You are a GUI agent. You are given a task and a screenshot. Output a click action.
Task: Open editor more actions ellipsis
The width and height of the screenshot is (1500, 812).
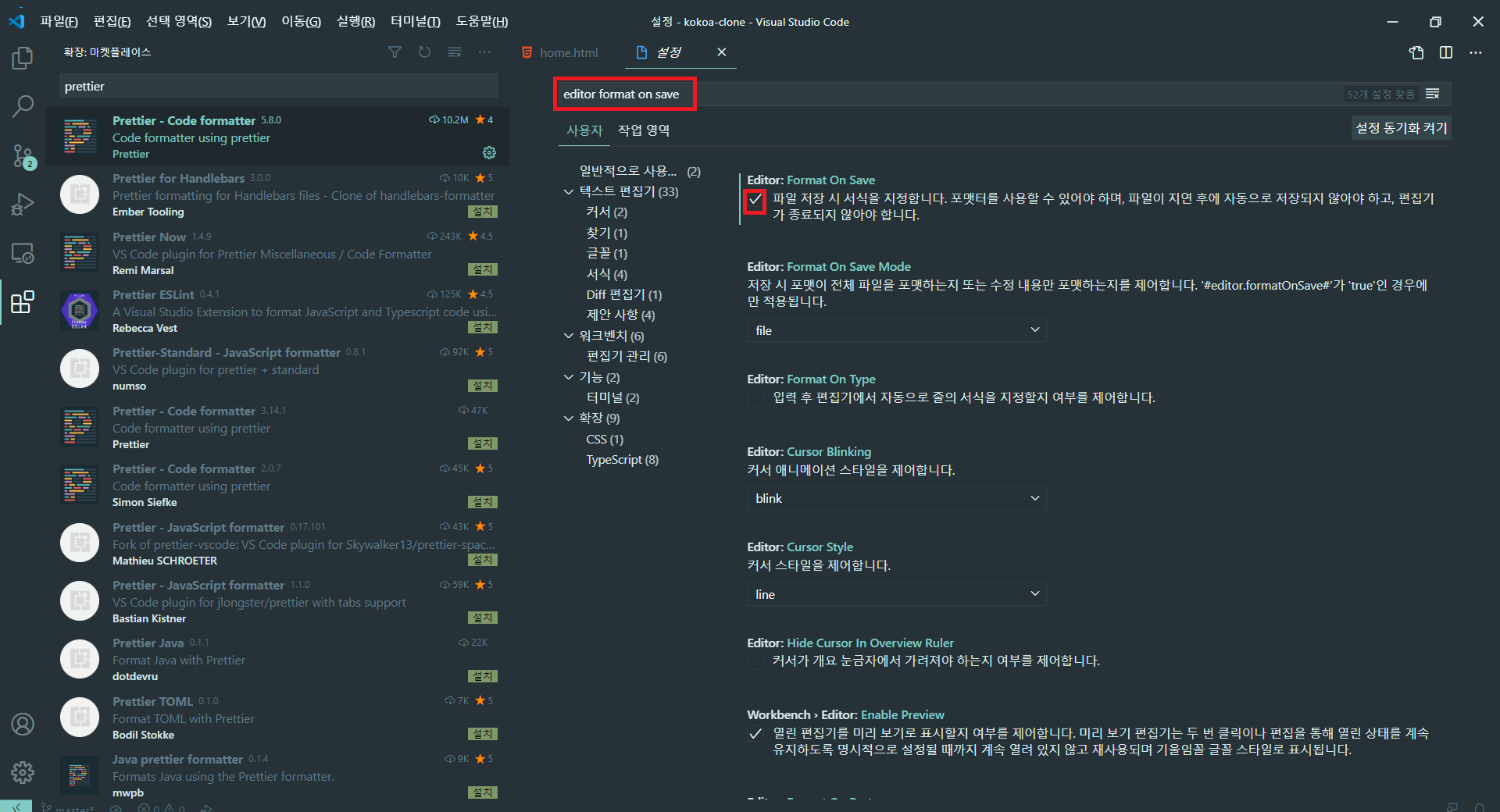point(1476,52)
